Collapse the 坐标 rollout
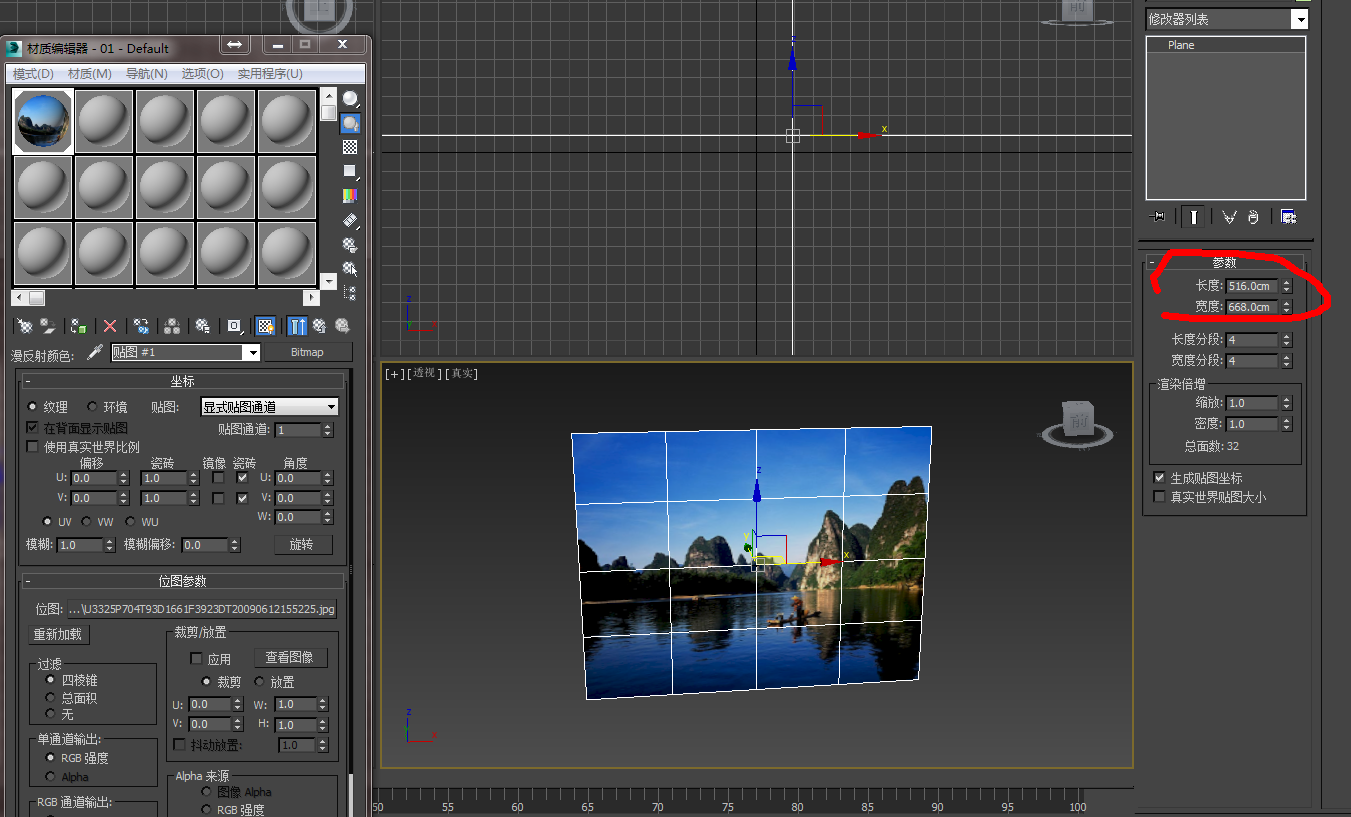Image resolution: width=1351 pixels, height=817 pixels. (x=182, y=381)
